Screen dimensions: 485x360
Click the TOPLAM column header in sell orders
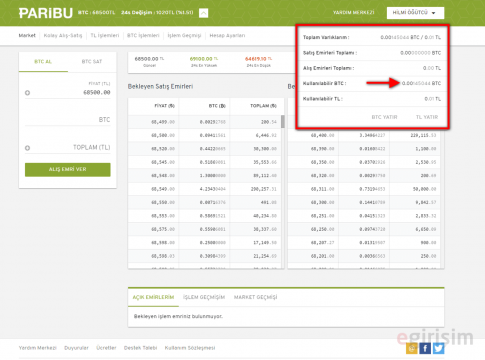point(263,106)
